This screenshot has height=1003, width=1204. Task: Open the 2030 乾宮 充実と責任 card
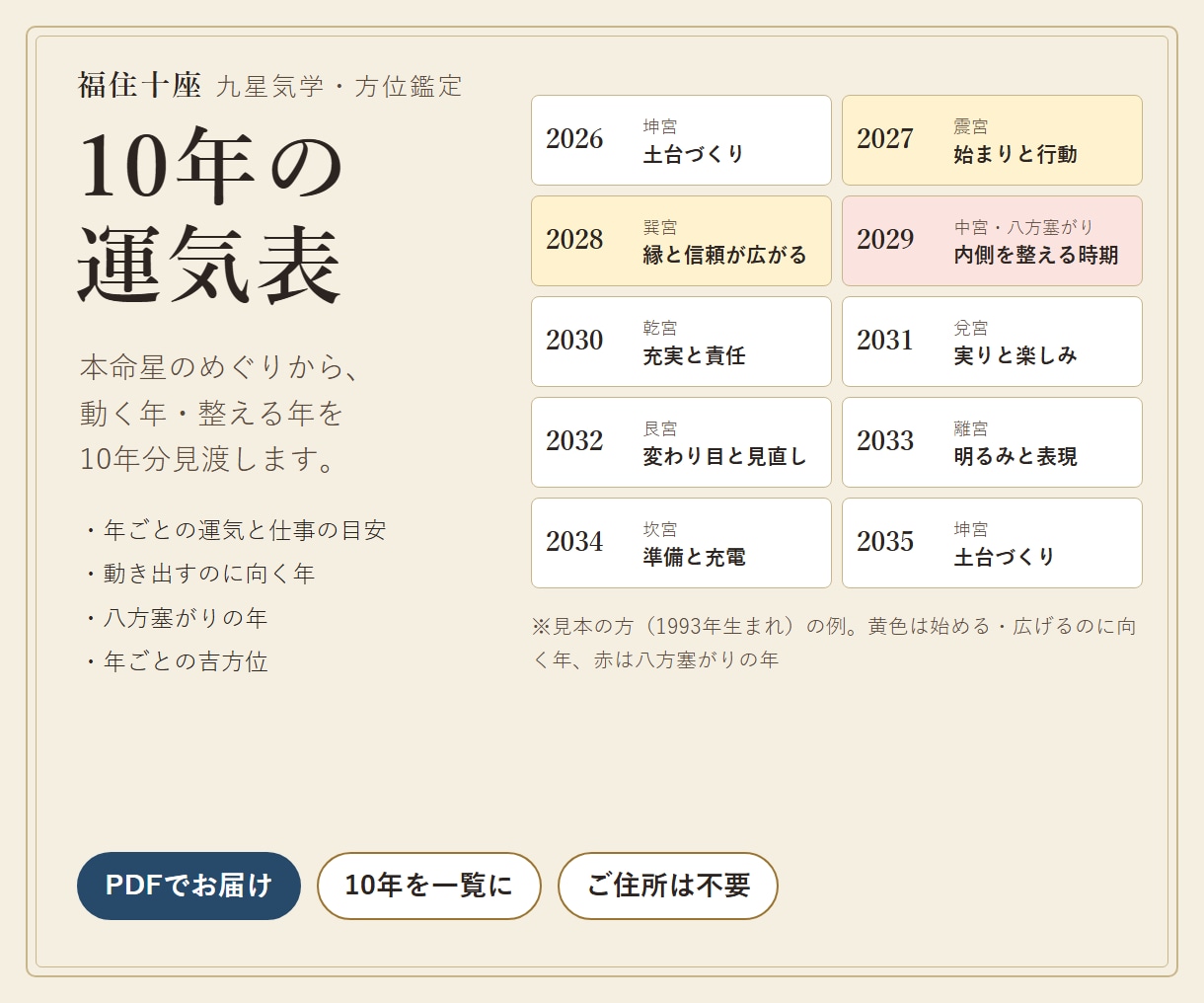pos(681,342)
